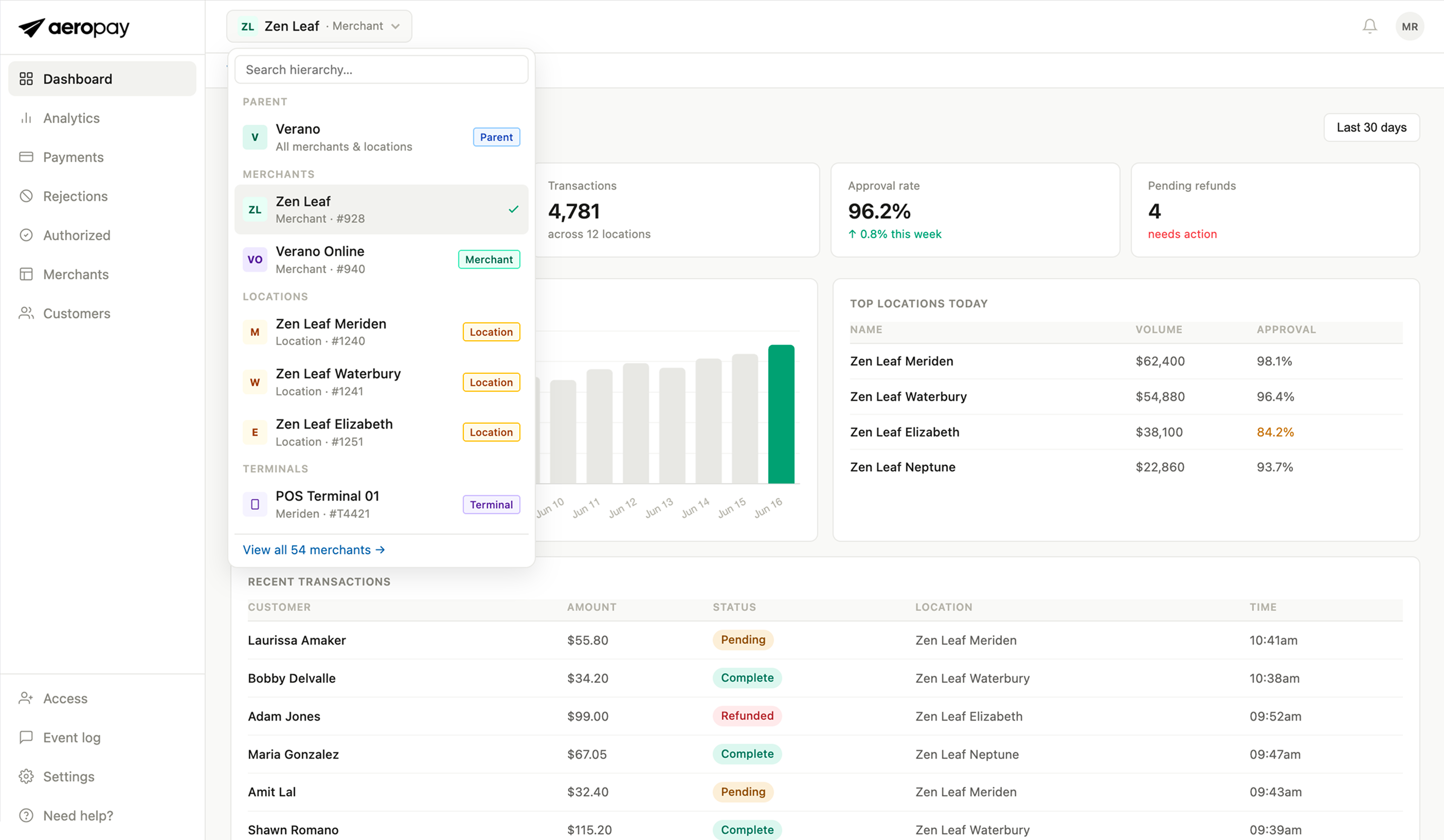The image size is (1444, 840).
Task: Click the VOLUME column header in Top Locations
Action: [1159, 330]
